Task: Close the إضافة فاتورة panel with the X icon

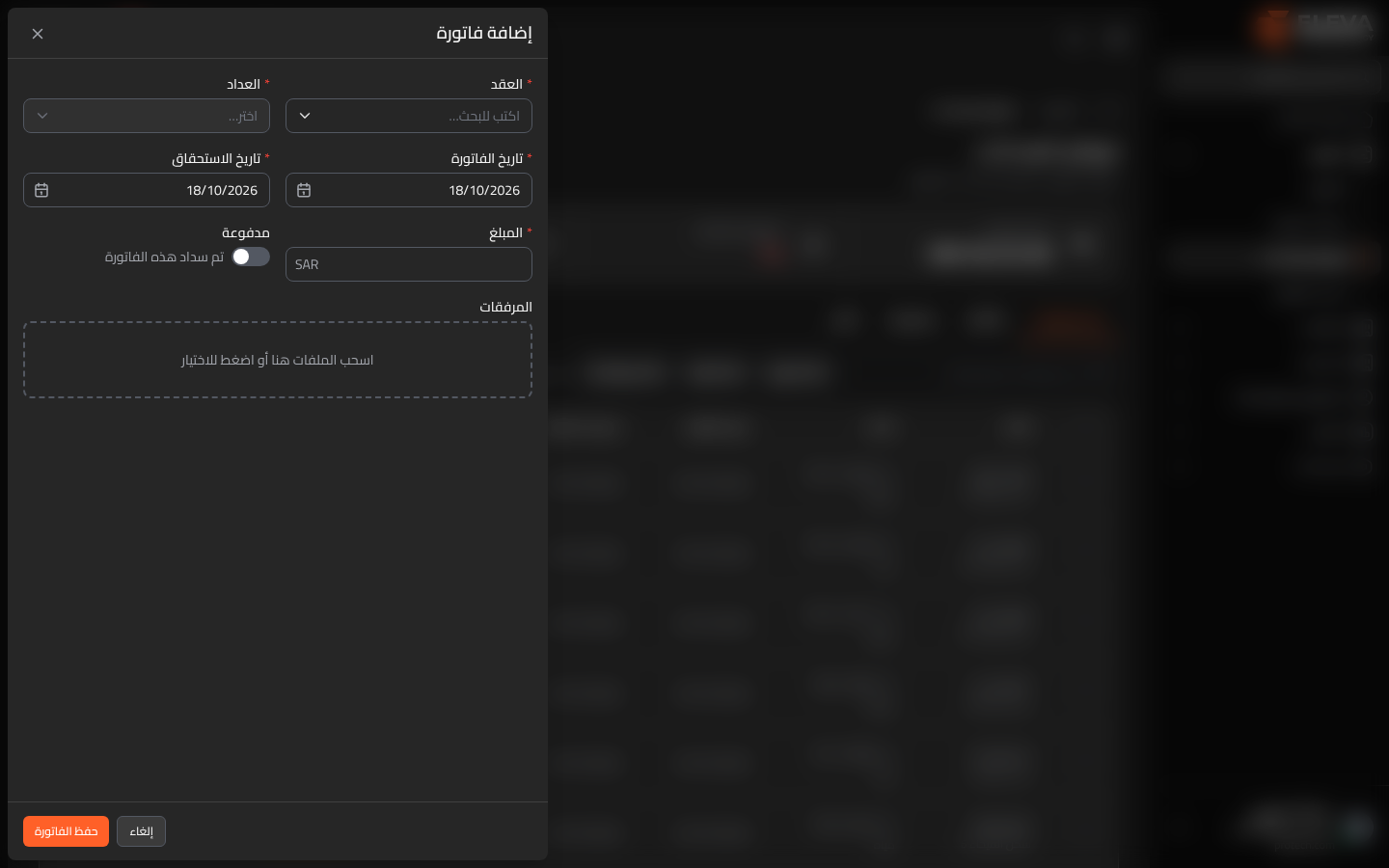Action: click(x=38, y=34)
